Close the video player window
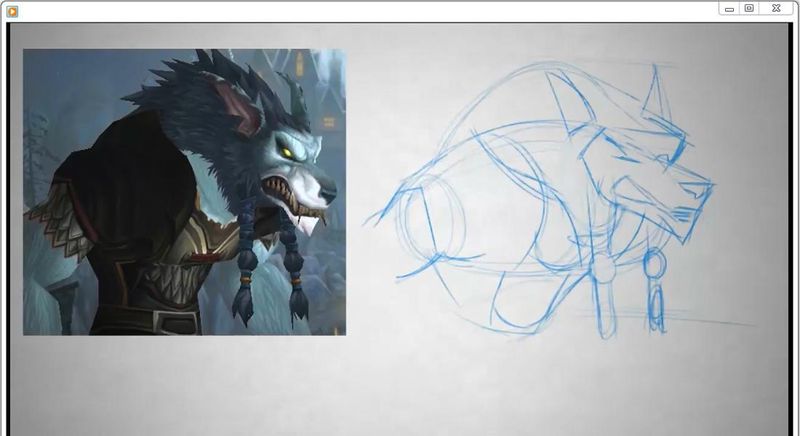This screenshot has width=800, height=436. pyautogui.click(x=776, y=9)
